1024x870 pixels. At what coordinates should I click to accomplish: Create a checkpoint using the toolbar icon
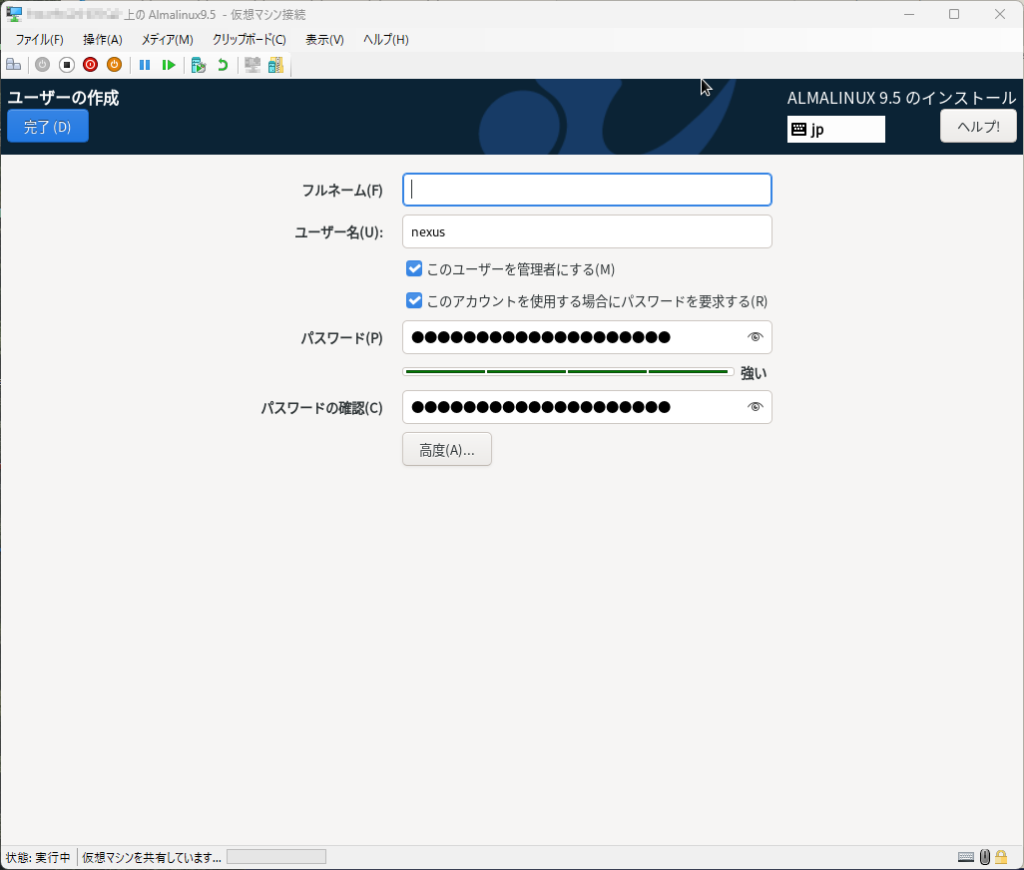[198, 65]
